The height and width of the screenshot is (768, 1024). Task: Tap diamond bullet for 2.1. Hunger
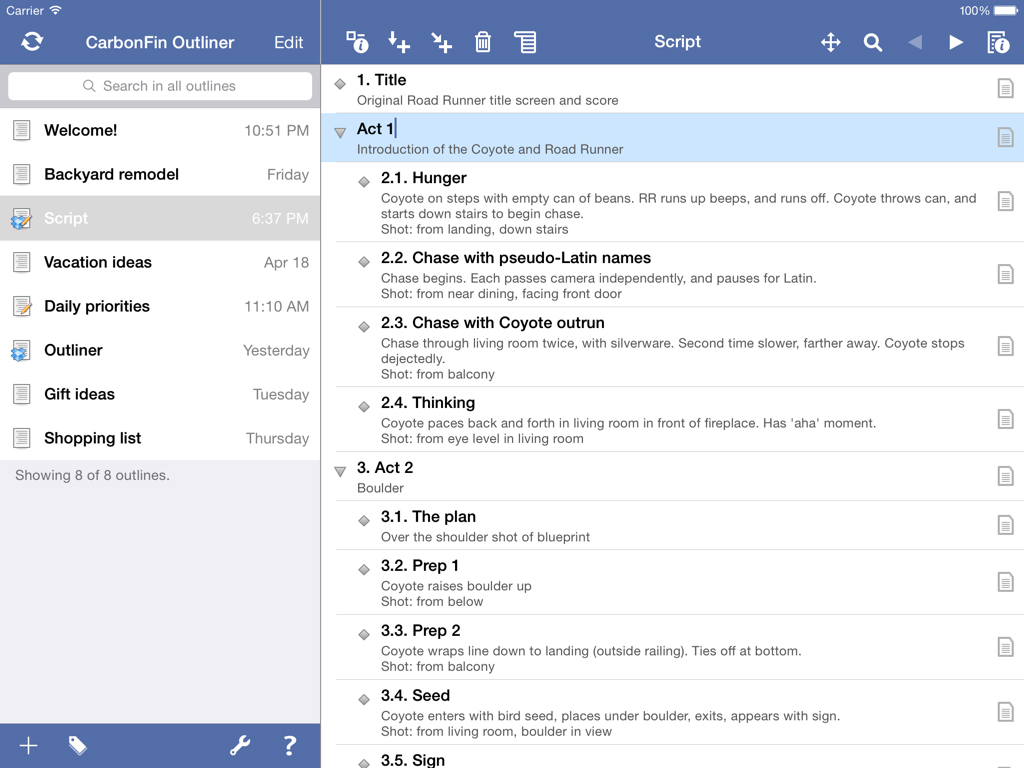pyautogui.click(x=364, y=182)
